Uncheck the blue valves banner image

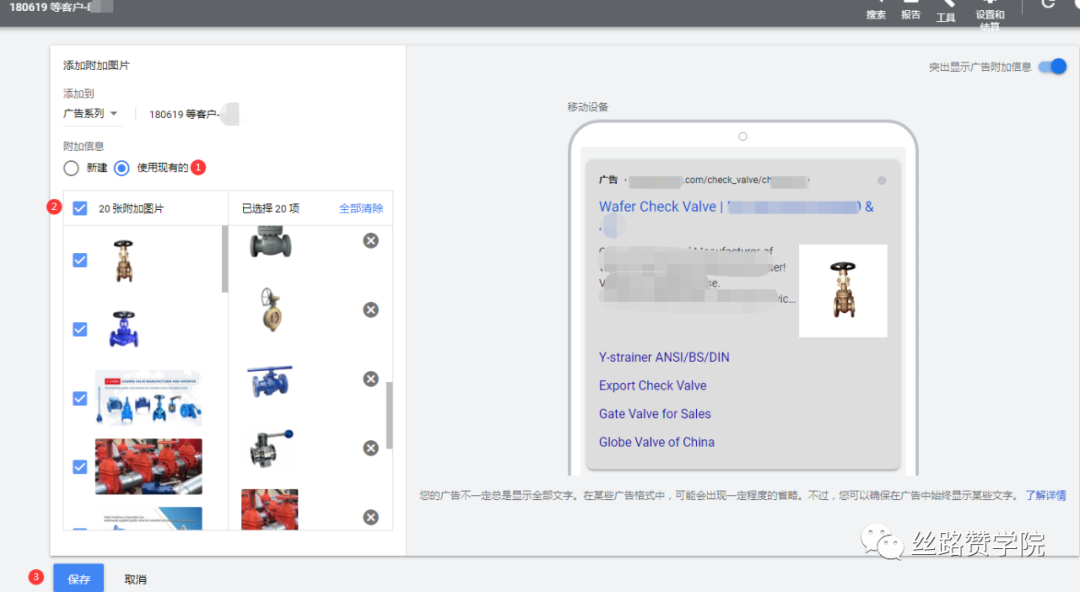coord(80,398)
